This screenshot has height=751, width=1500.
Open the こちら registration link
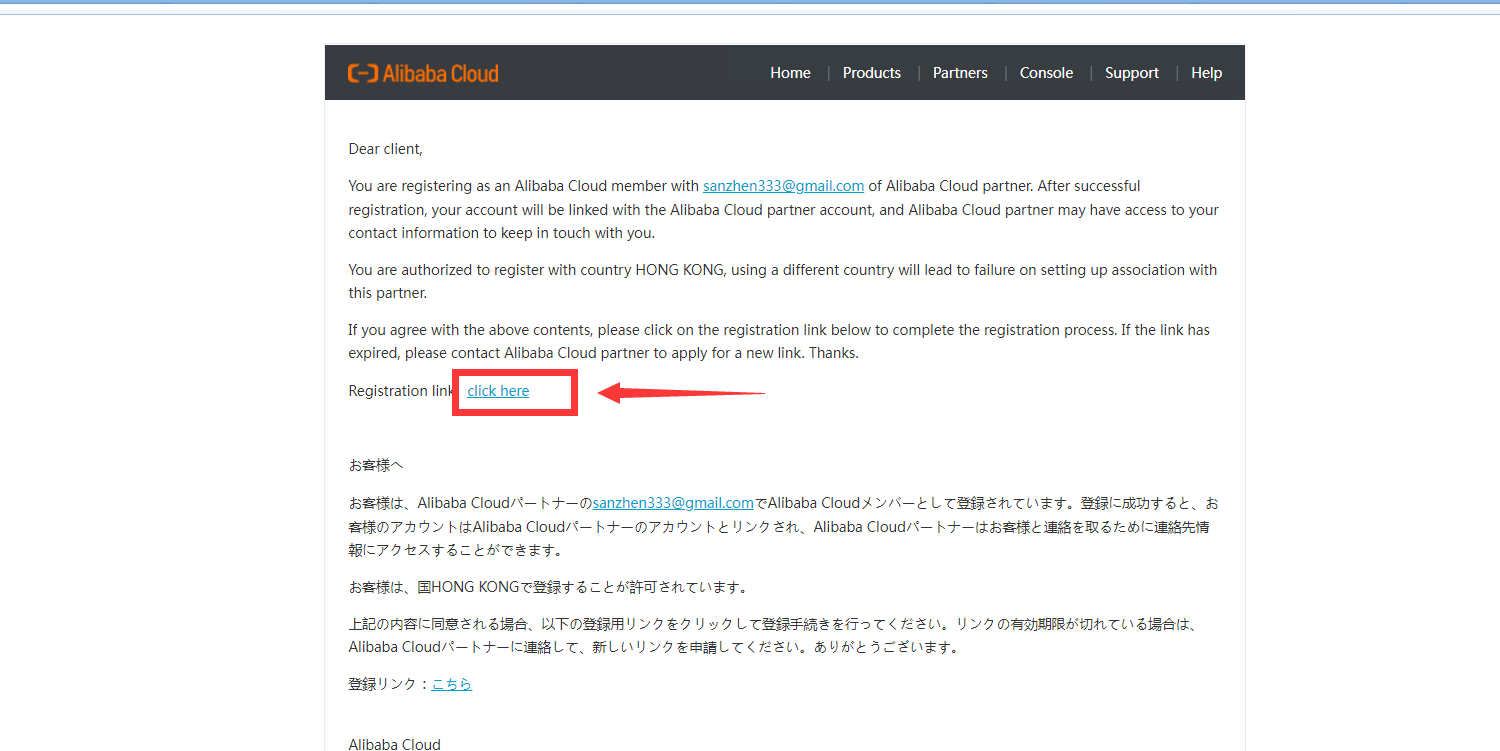pos(451,684)
